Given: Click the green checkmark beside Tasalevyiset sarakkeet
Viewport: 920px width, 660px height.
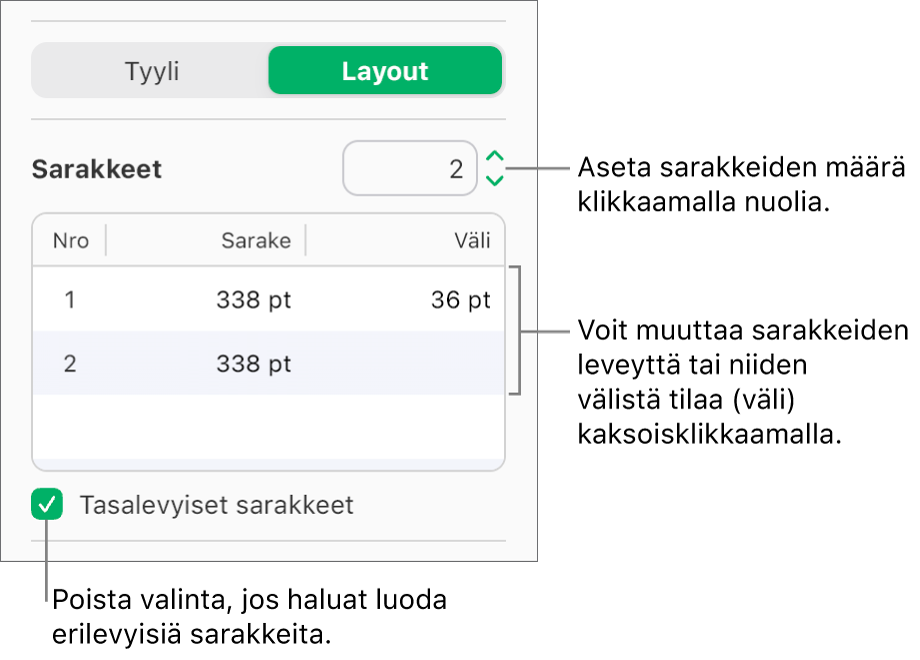Looking at the screenshot, I should click(47, 506).
